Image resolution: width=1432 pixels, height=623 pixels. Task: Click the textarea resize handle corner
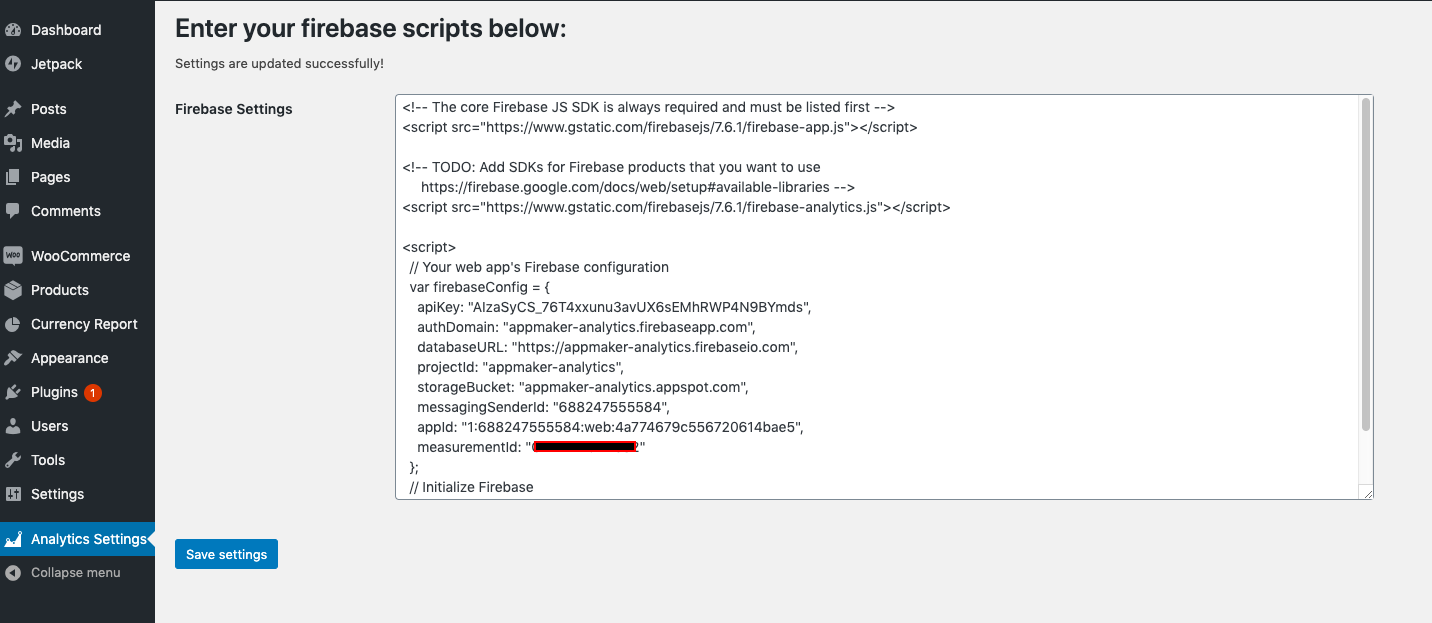point(1367,493)
